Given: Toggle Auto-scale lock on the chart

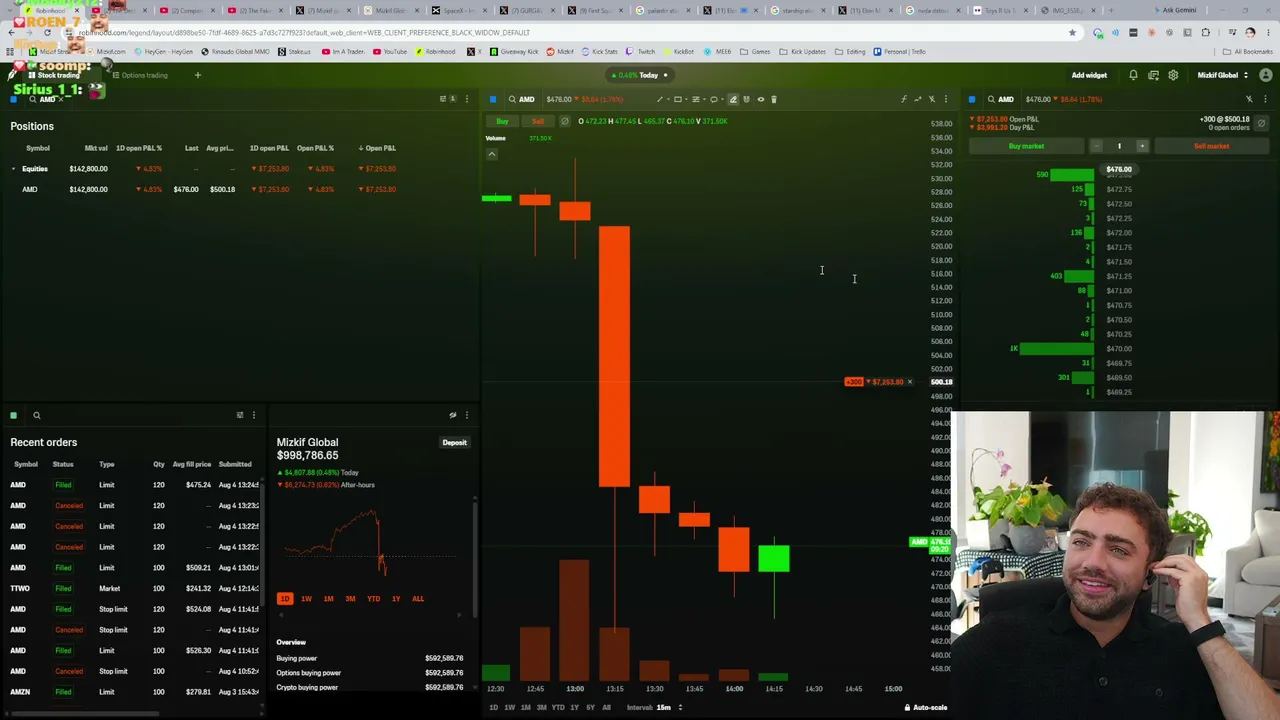Looking at the screenshot, I should pyautogui.click(x=926, y=707).
